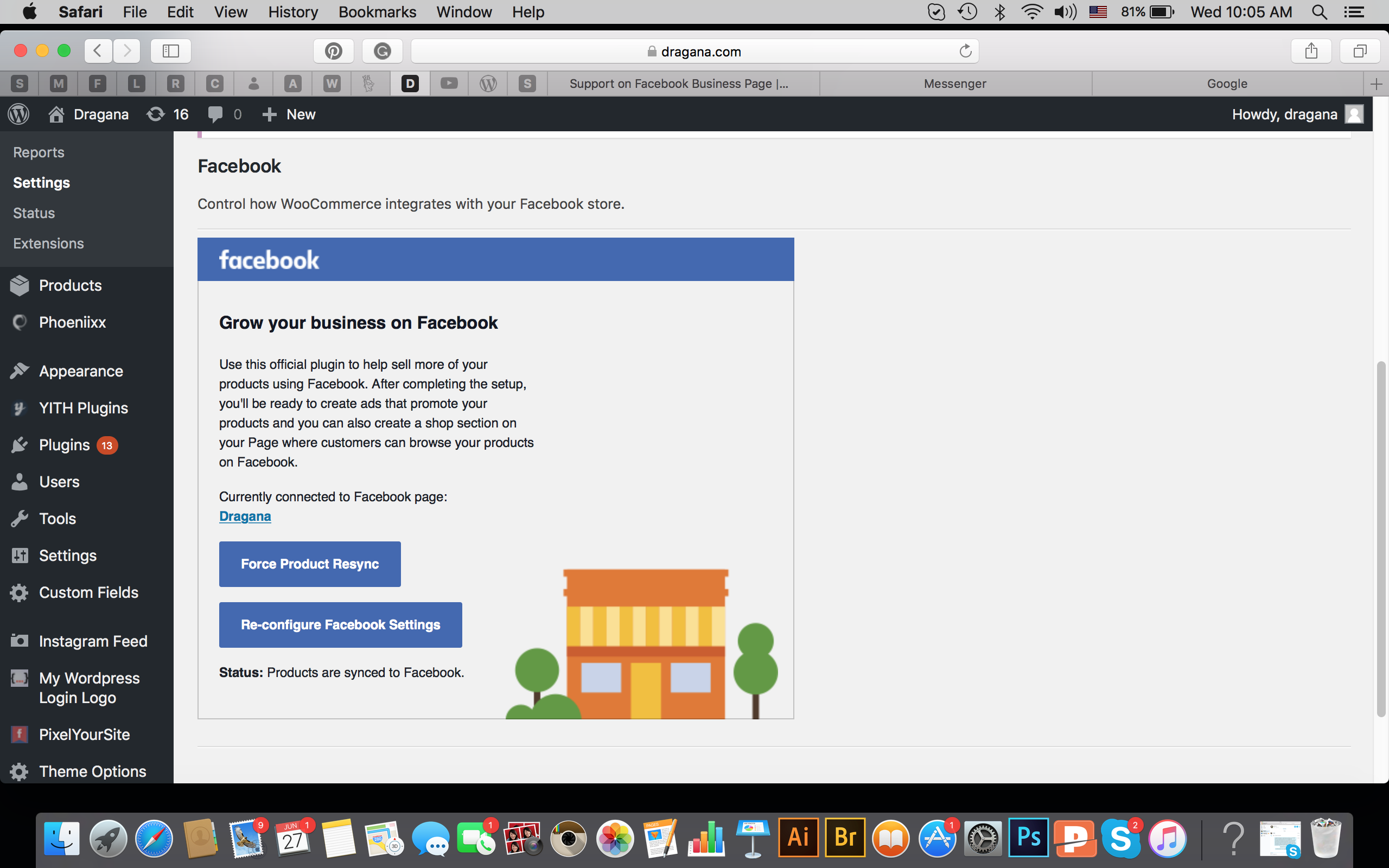This screenshot has width=1389, height=868.
Task: Open the Theme Options sidebar menu
Action: click(x=92, y=771)
